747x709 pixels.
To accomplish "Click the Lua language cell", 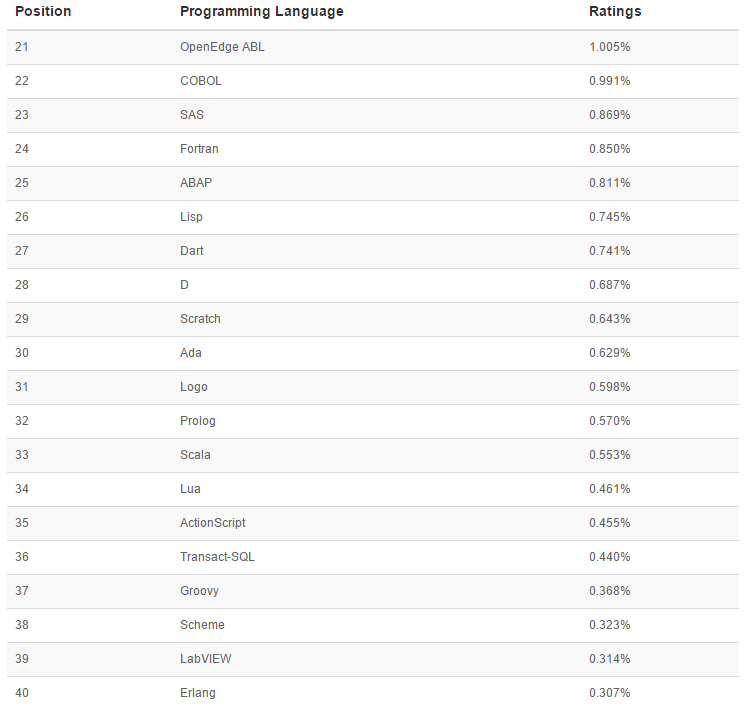I will 190,489.
